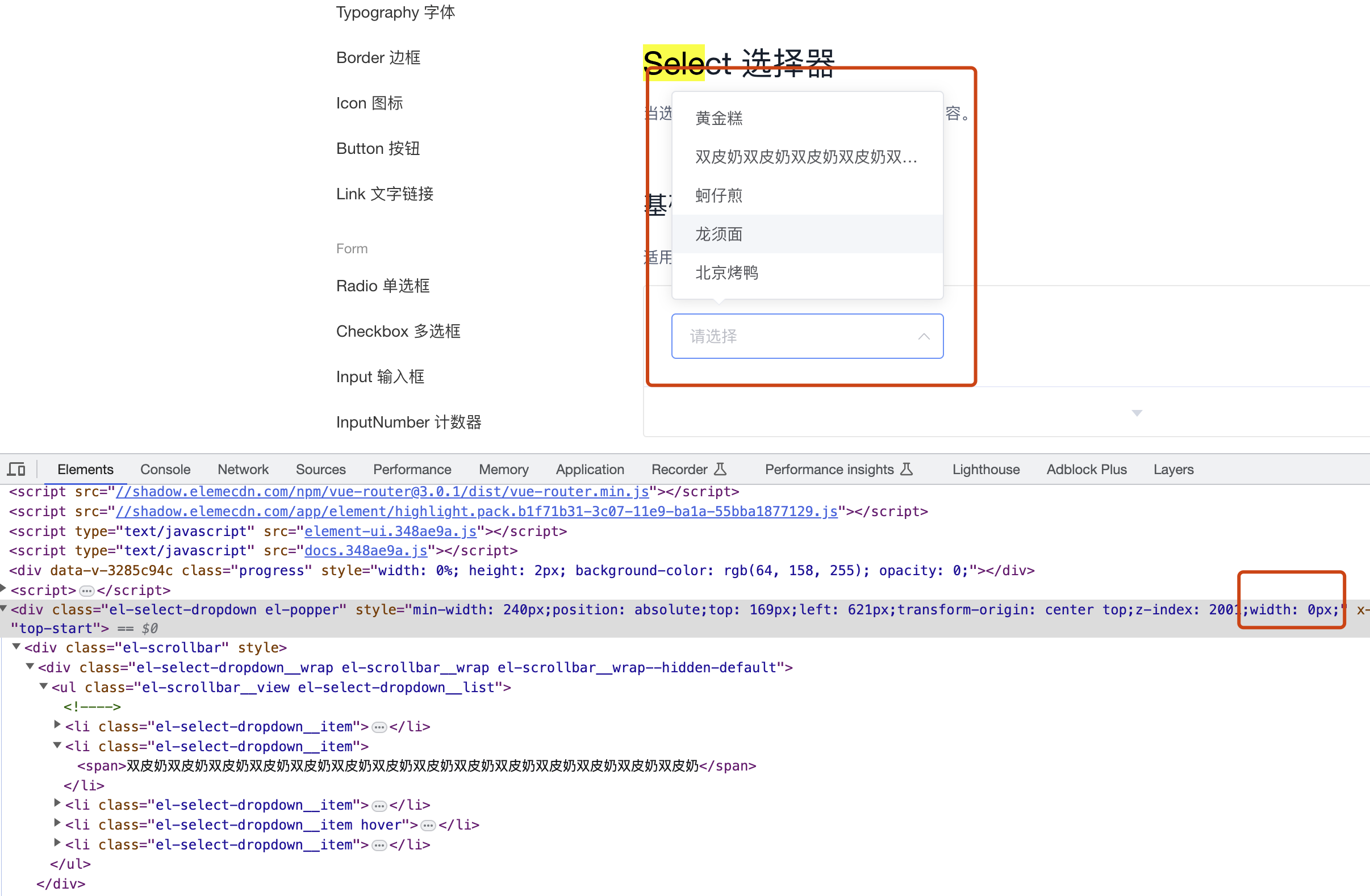Go to Radio 单选框 page
The image size is (1370, 896).
pyautogui.click(x=383, y=286)
